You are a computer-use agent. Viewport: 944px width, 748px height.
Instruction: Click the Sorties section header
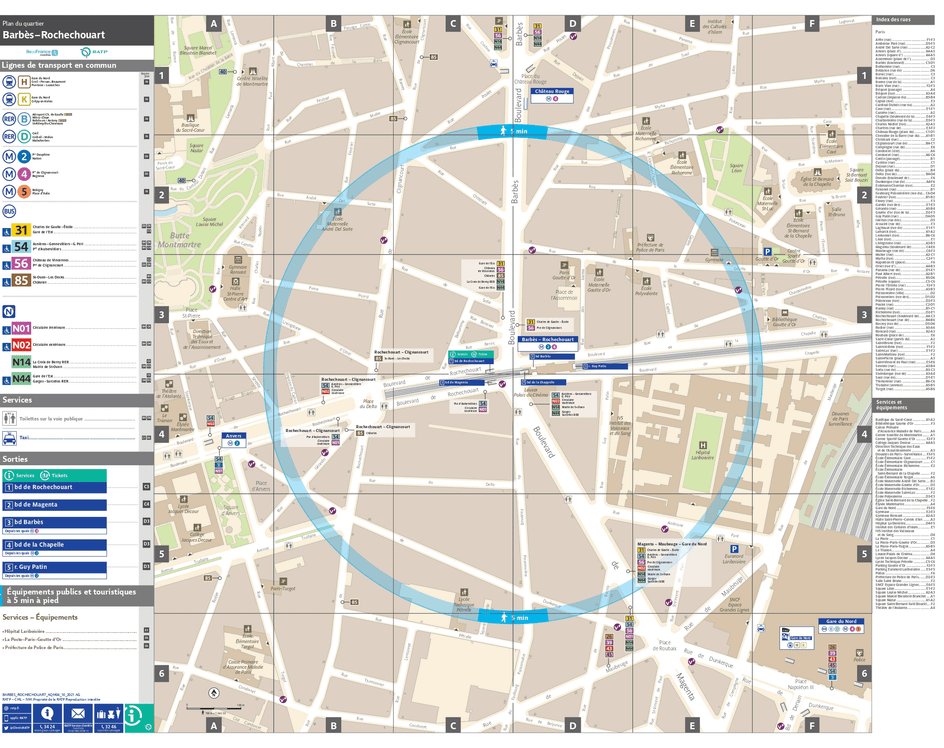[15, 459]
